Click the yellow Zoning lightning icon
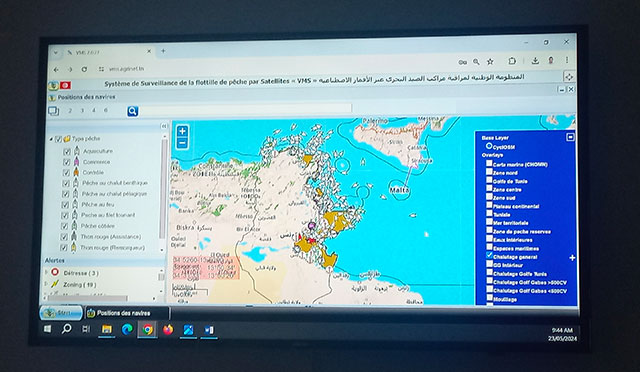The height and width of the screenshot is (372, 640). coord(55,284)
